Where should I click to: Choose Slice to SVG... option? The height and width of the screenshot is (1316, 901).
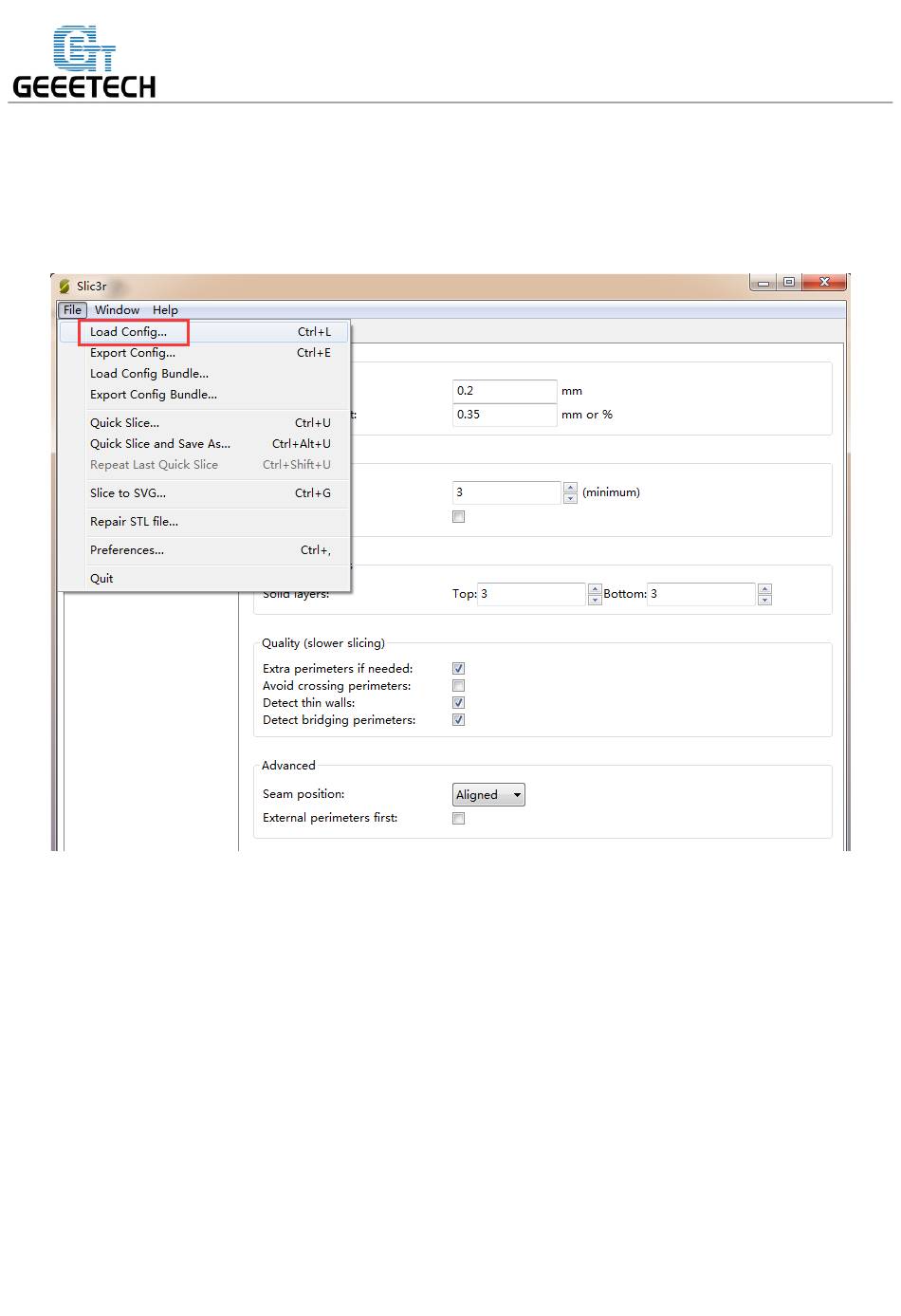click(x=205, y=493)
